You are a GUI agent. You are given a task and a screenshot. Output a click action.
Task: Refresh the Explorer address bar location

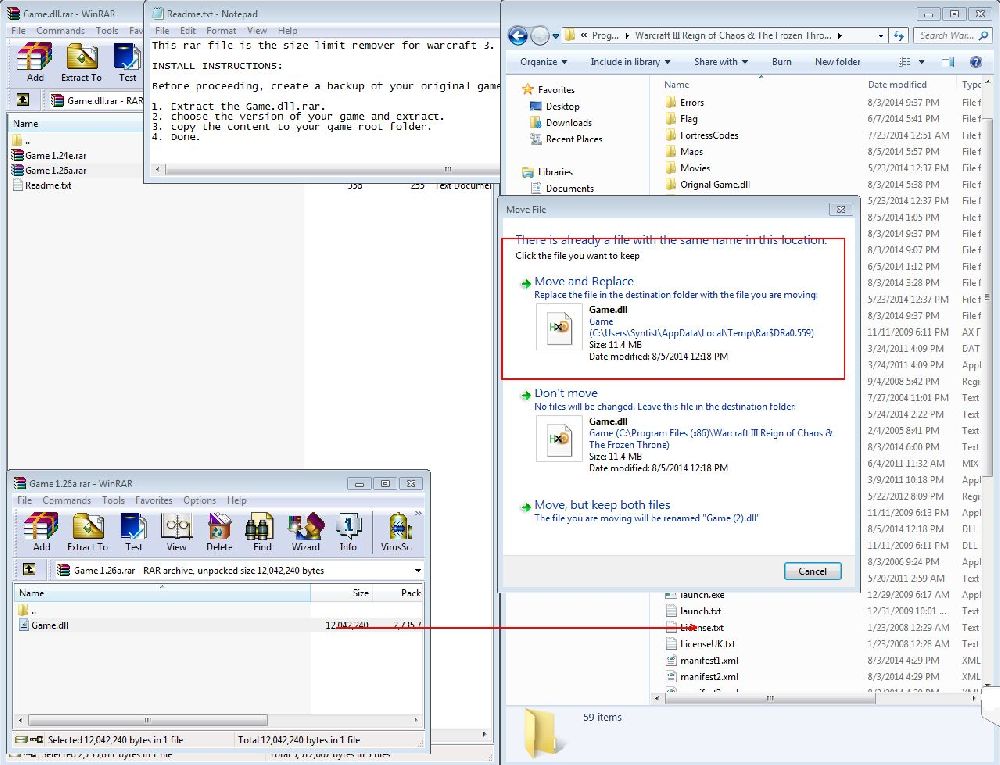(899, 36)
